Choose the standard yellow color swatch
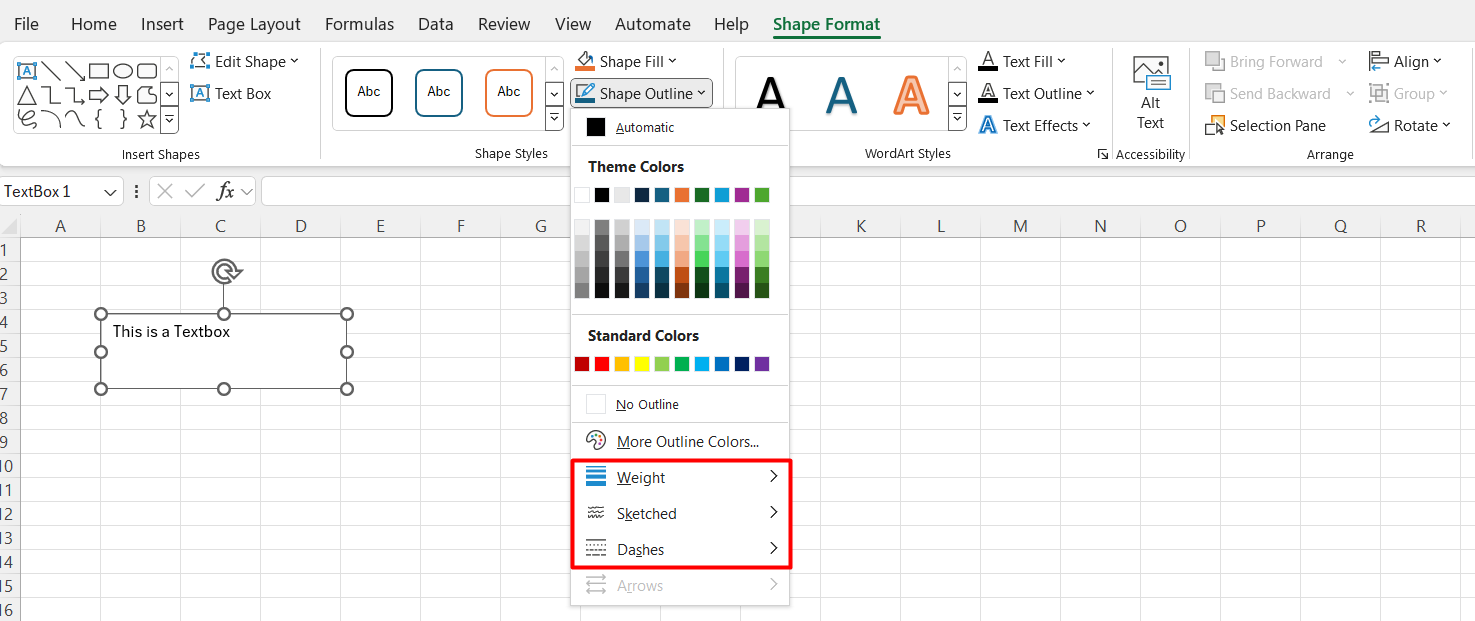 pyautogui.click(x=642, y=364)
